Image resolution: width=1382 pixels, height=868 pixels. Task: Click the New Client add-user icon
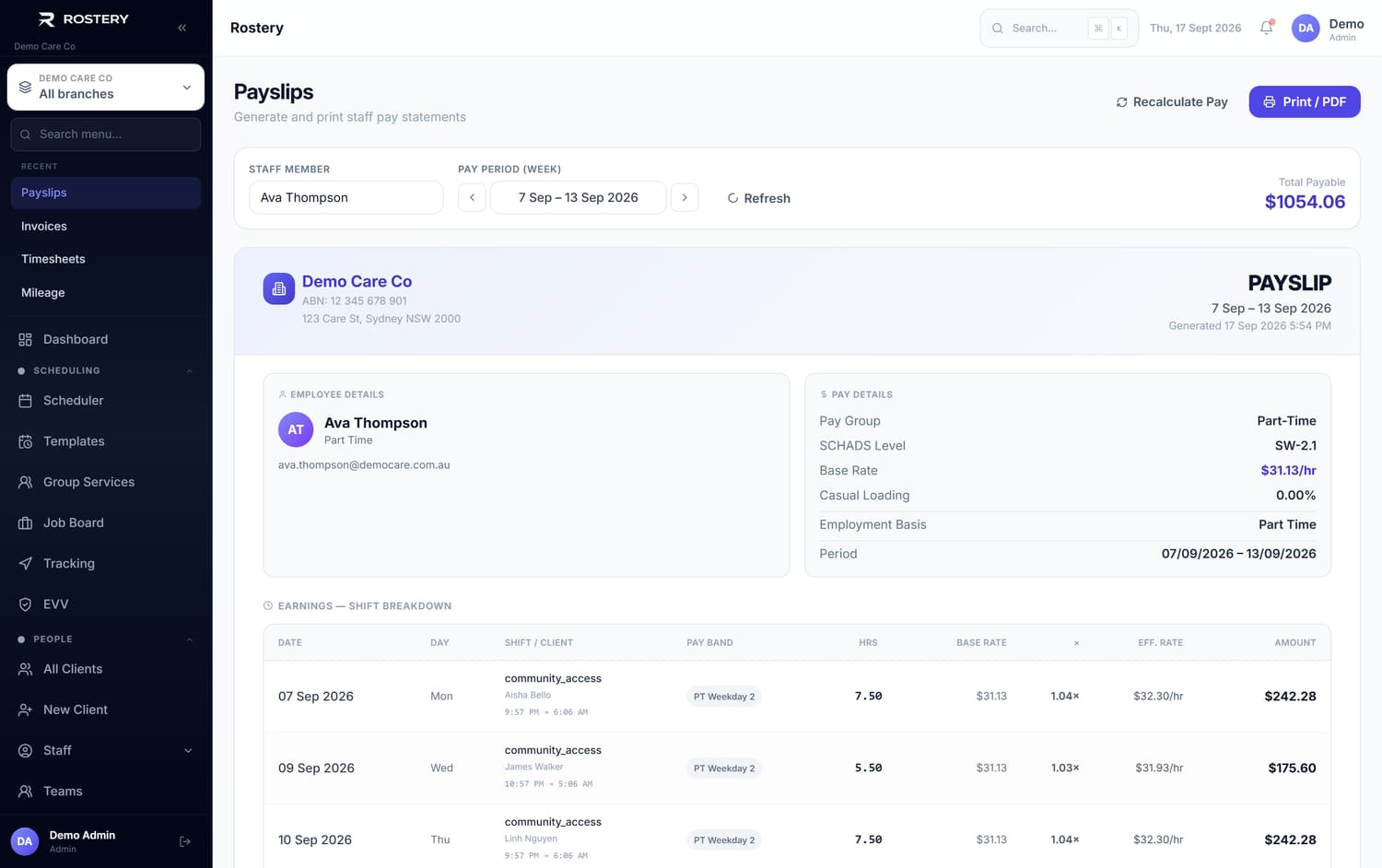pyautogui.click(x=25, y=710)
